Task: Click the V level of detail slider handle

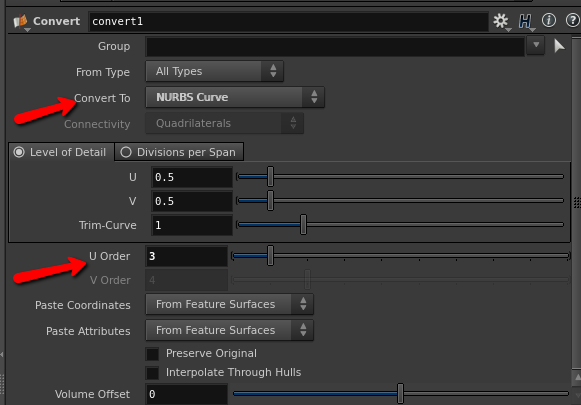Action: (x=270, y=200)
